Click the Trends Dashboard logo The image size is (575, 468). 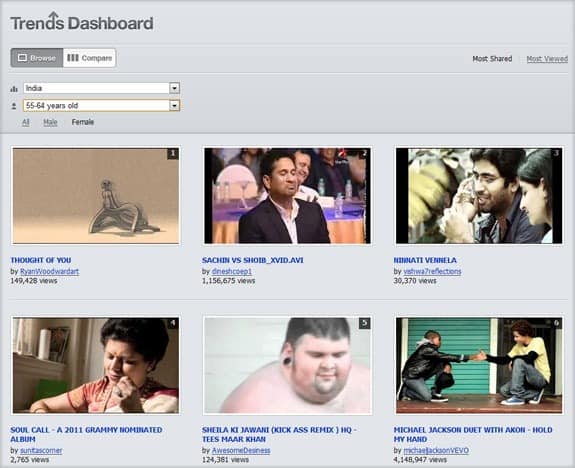click(x=82, y=22)
